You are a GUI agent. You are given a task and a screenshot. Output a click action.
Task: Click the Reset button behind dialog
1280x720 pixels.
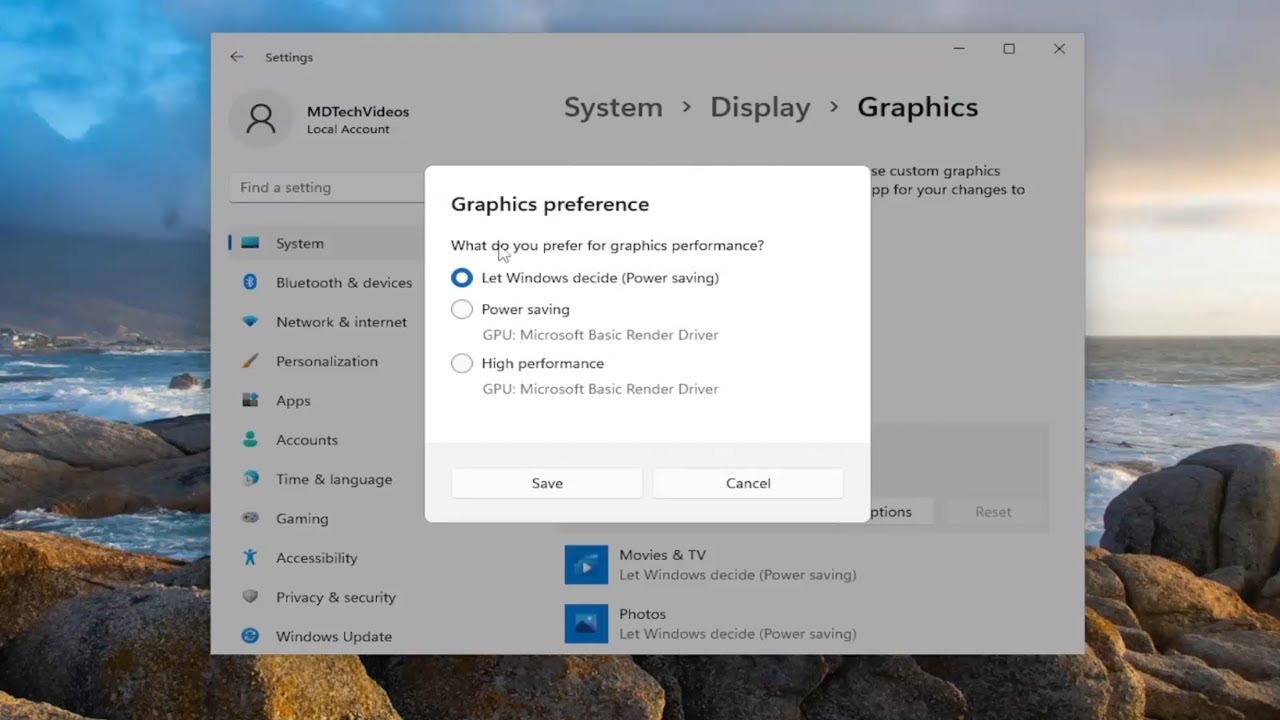[993, 512]
